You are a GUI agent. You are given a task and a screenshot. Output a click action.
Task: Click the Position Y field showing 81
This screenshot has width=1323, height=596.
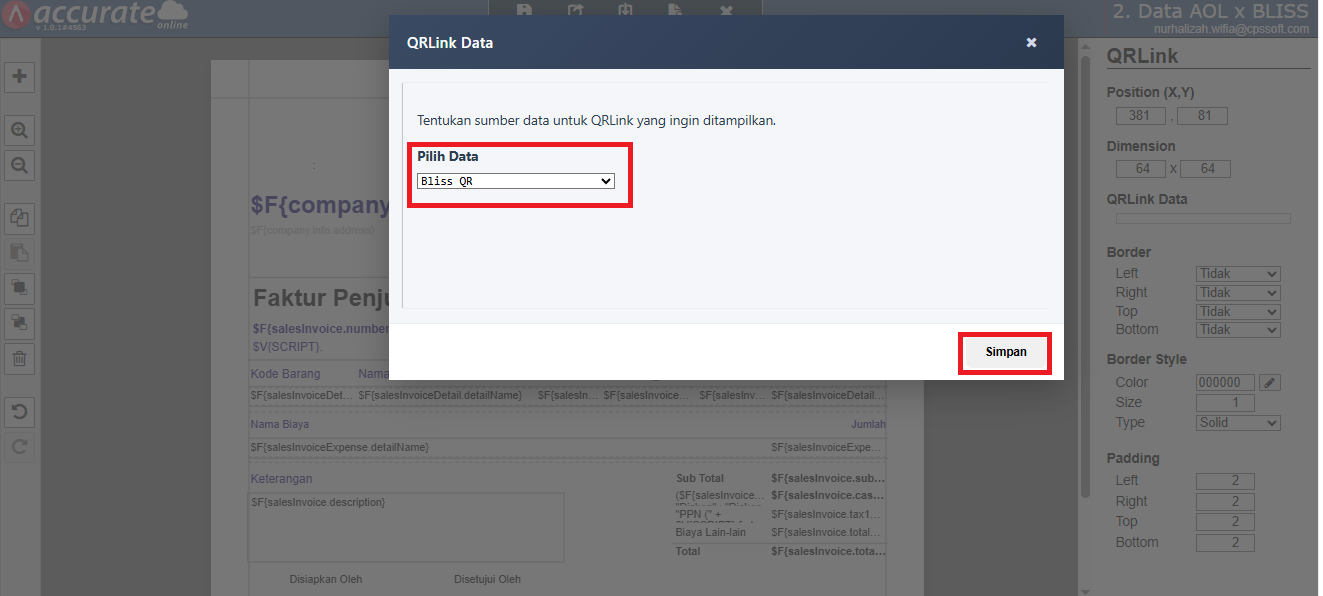tap(1203, 116)
